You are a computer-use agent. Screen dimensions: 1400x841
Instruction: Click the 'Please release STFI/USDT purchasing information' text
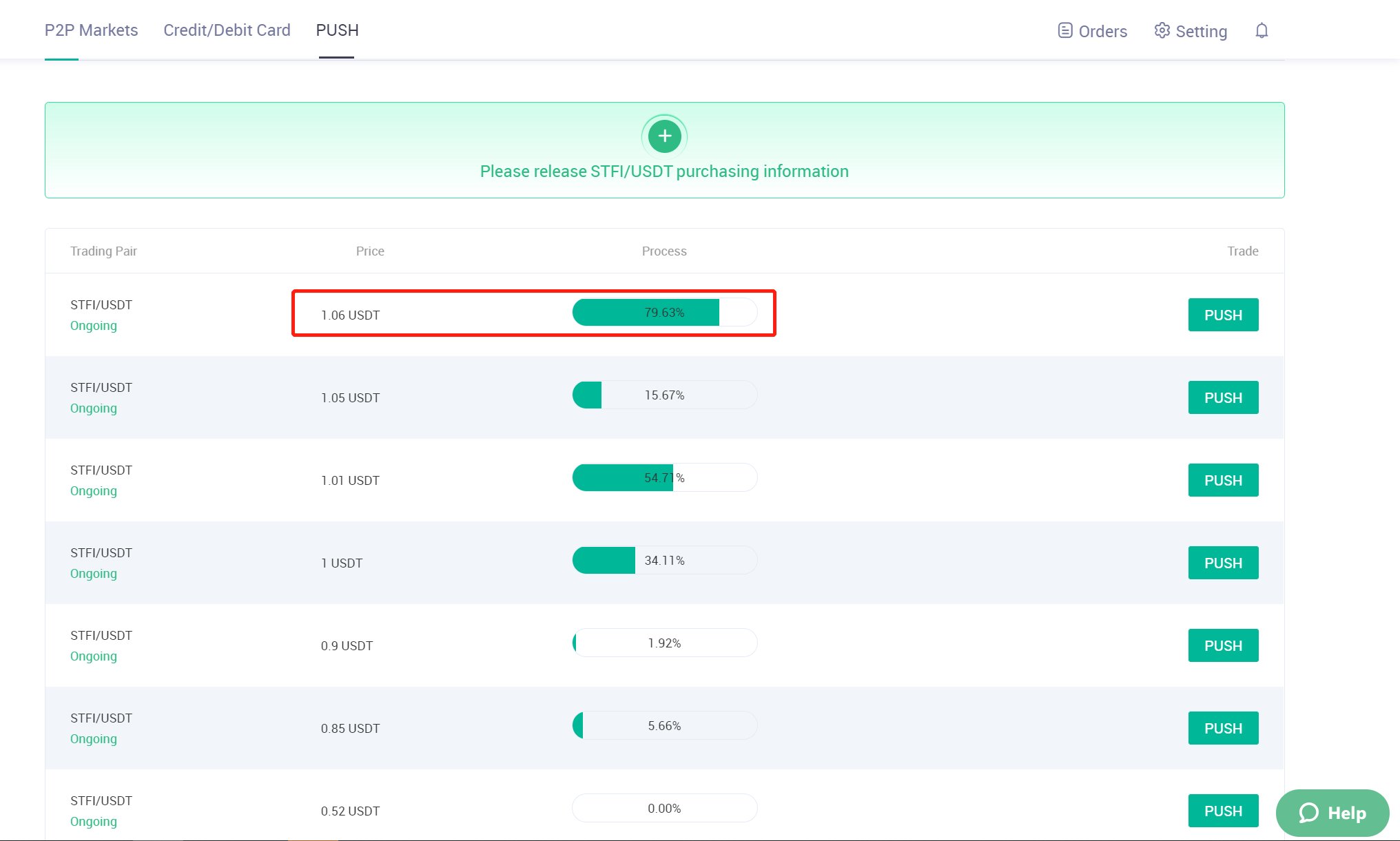coord(664,172)
